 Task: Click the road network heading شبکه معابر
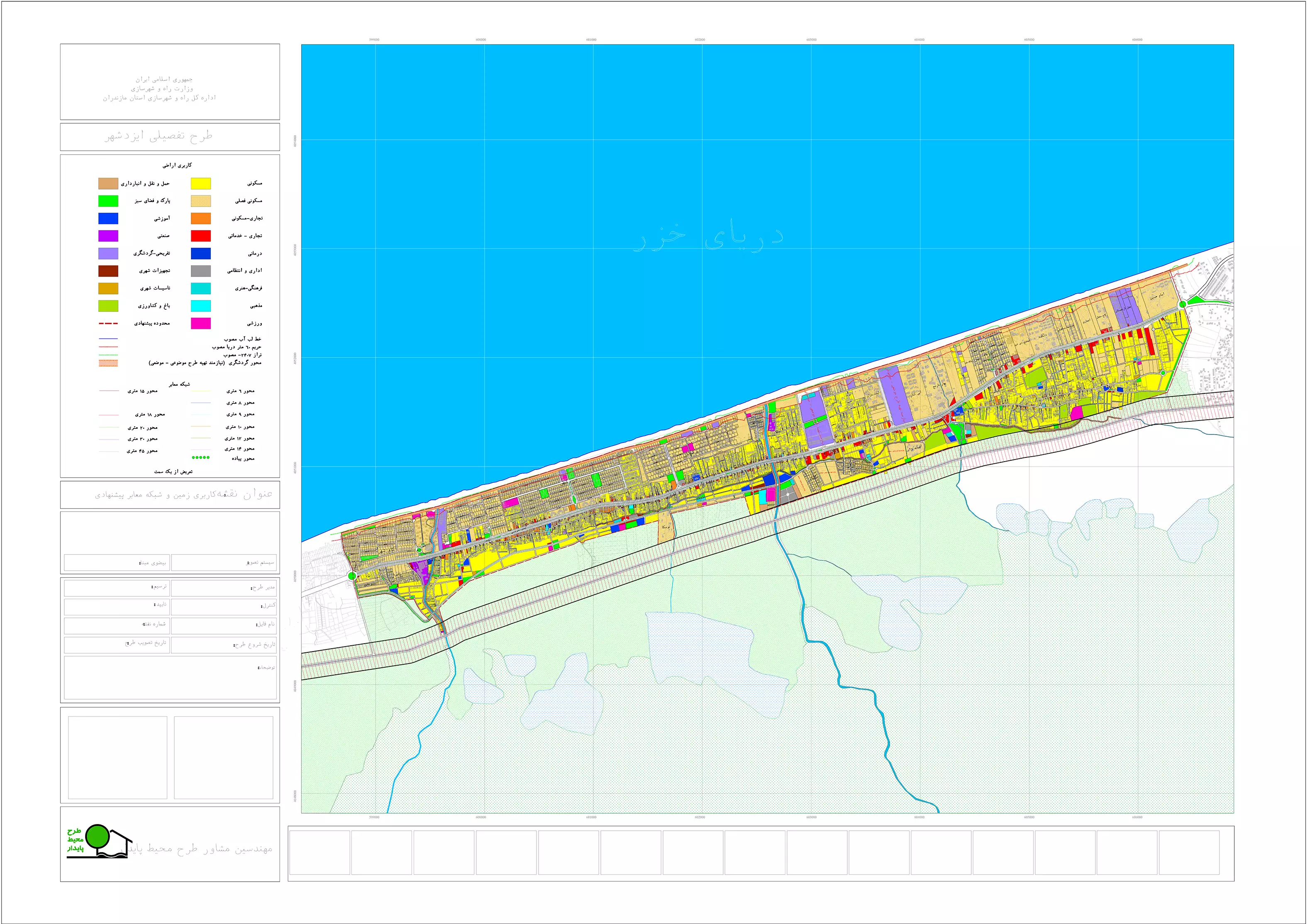click(179, 384)
